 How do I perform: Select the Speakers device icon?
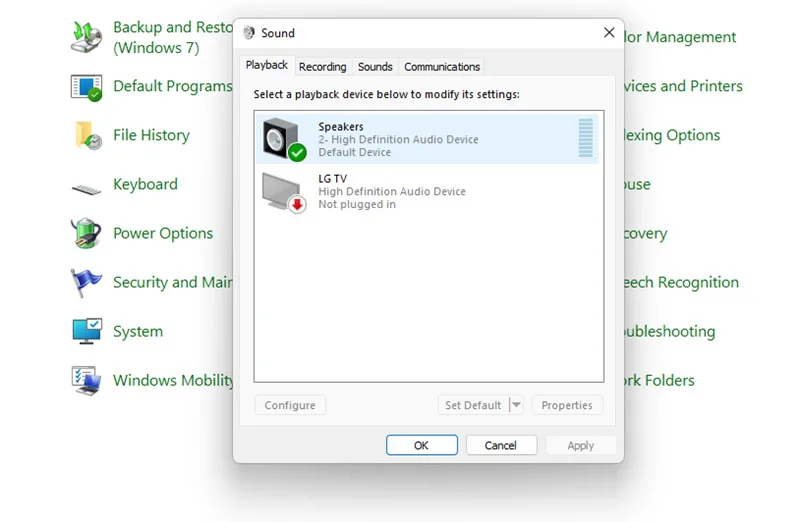(284, 139)
